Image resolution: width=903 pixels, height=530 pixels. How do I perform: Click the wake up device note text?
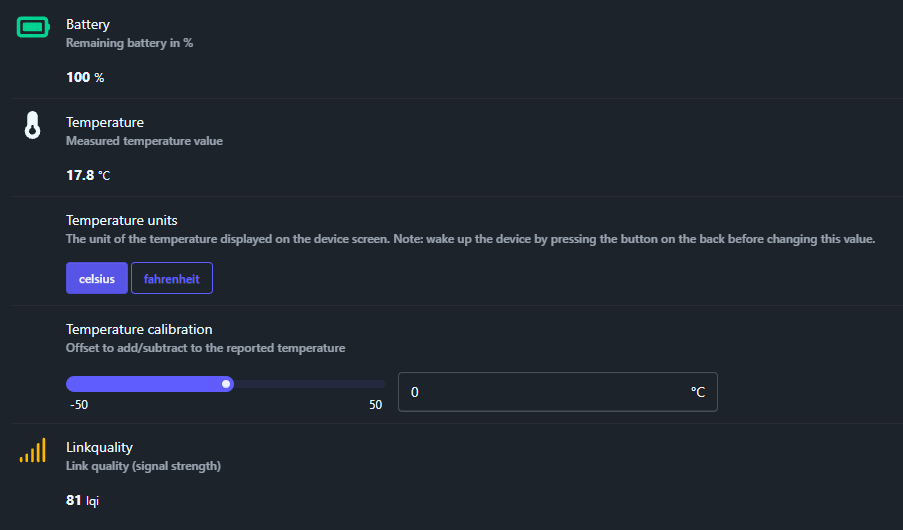coord(470,240)
